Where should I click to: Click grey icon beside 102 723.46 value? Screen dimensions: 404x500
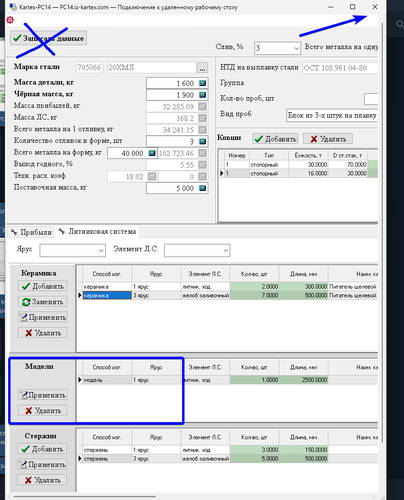point(202,153)
